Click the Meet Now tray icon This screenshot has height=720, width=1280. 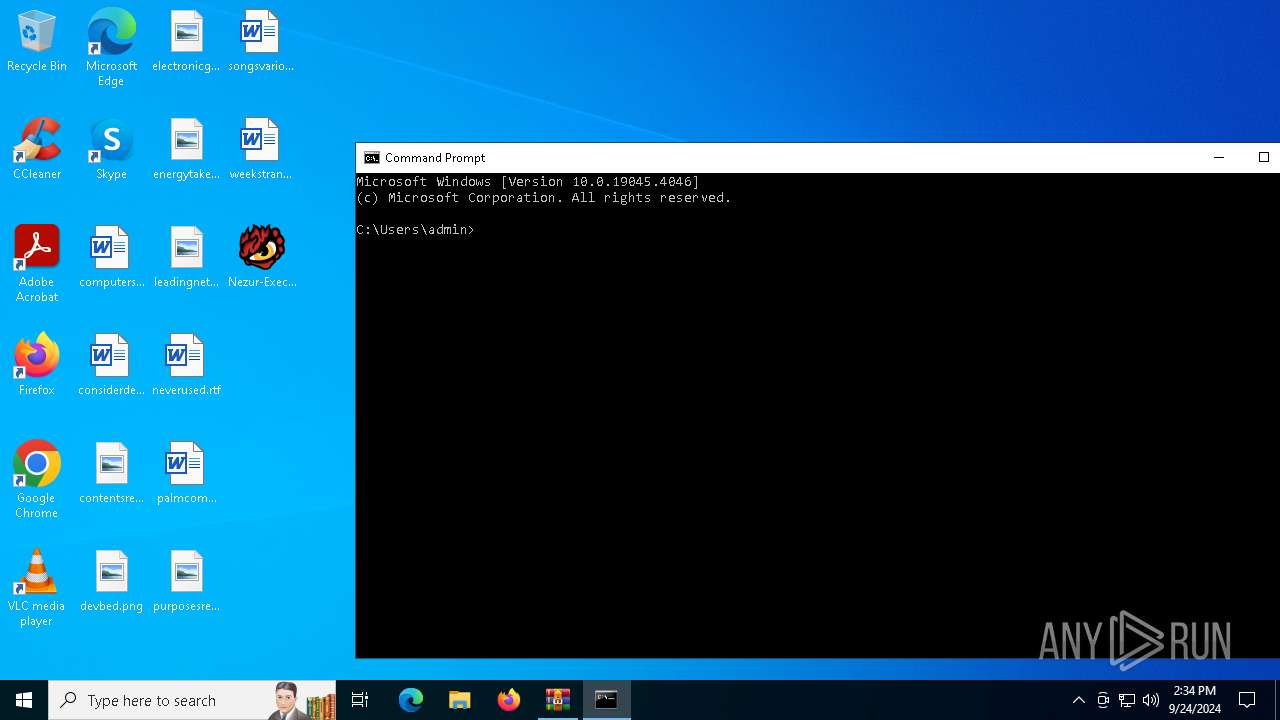point(1103,700)
